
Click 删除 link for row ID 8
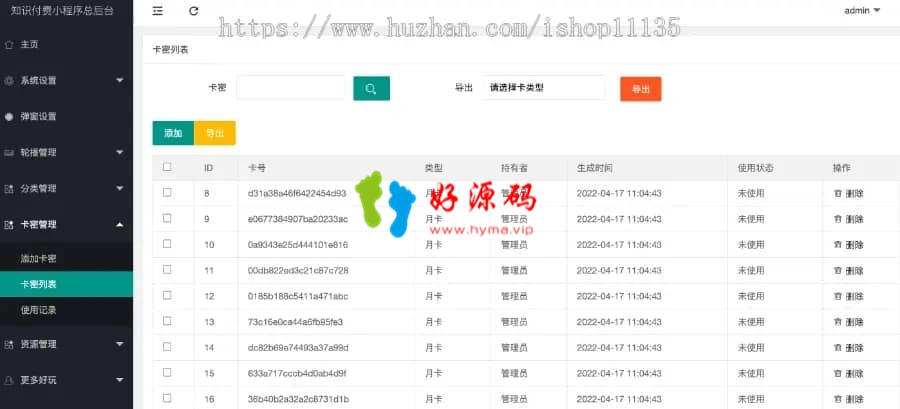854,193
